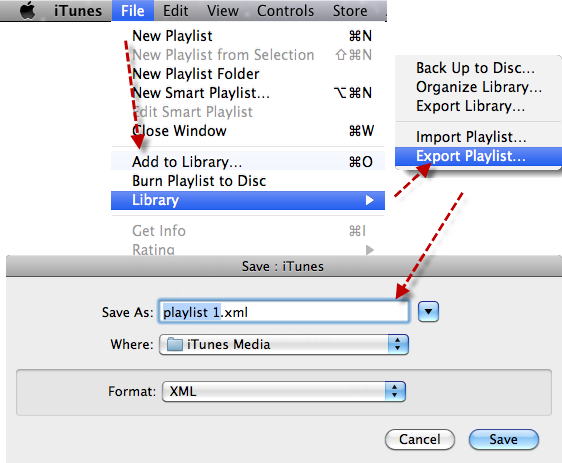
Task: Open the Apple menu
Action: [x=27, y=10]
